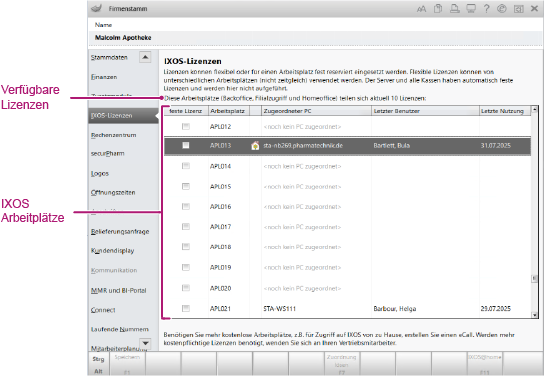The height and width of the screenshot is (376, 545).
Task: Click the IXOS@home F11 button
Action: (485, 364)
